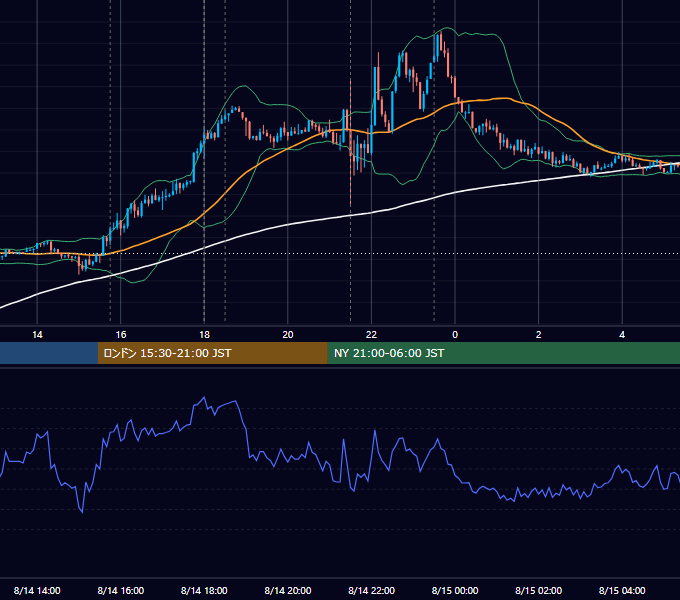This screenshot has height=600, width=680.
Task: Click the 0 hour axis label
Action: coord(455,335)
